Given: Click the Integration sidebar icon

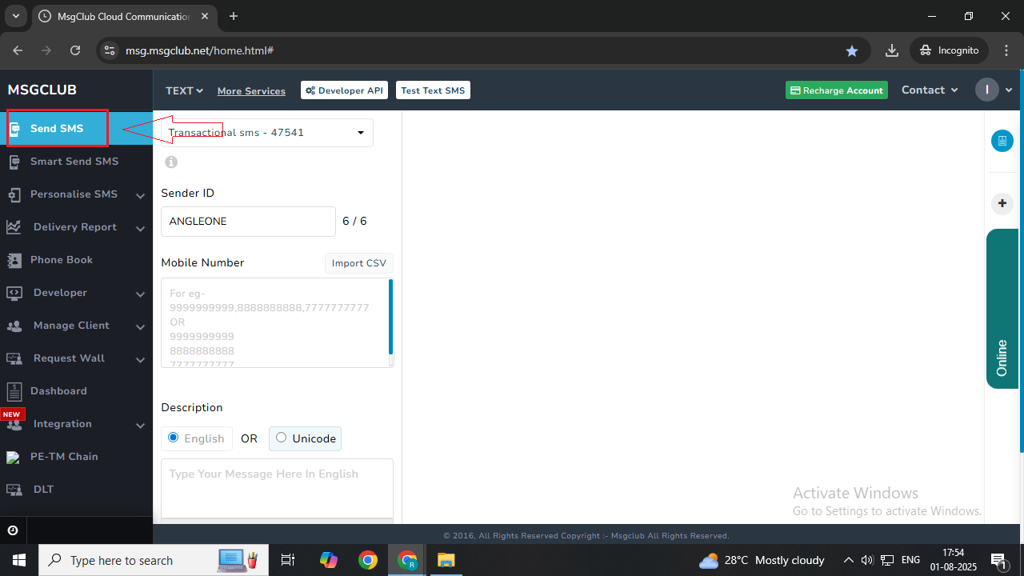Looking at the screenshot, I should pyautogui.click(x=14, y=424).
